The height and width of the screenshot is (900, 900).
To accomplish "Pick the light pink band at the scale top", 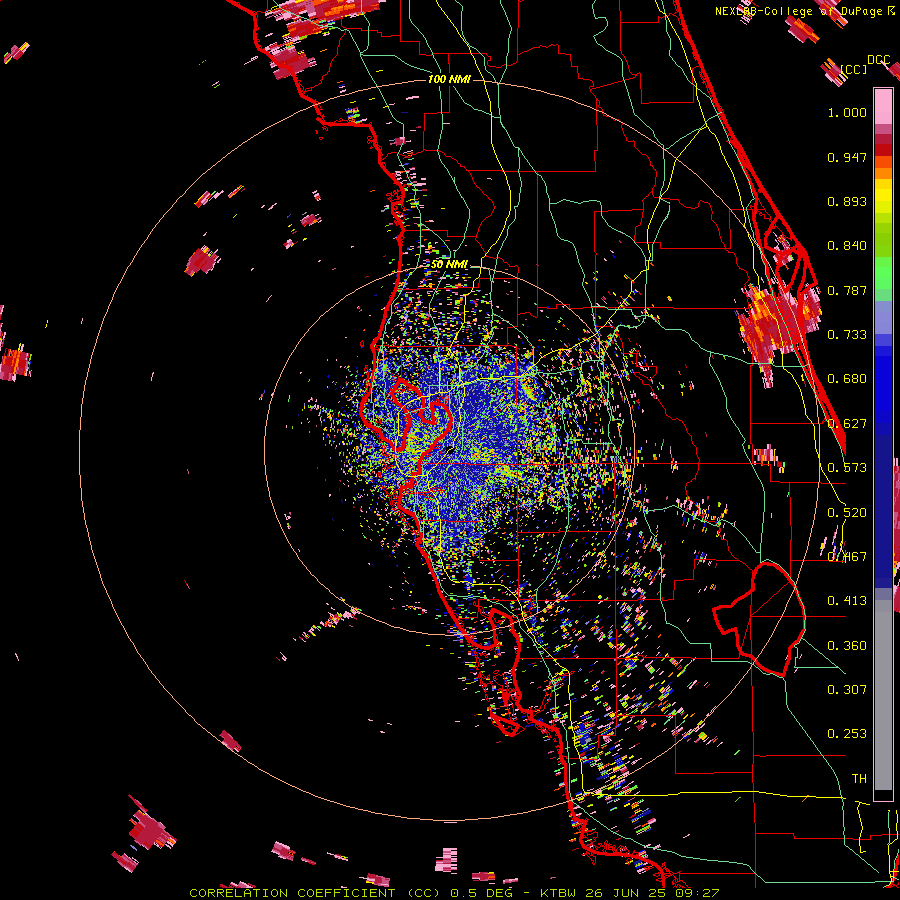I will [x=883, y=106].
